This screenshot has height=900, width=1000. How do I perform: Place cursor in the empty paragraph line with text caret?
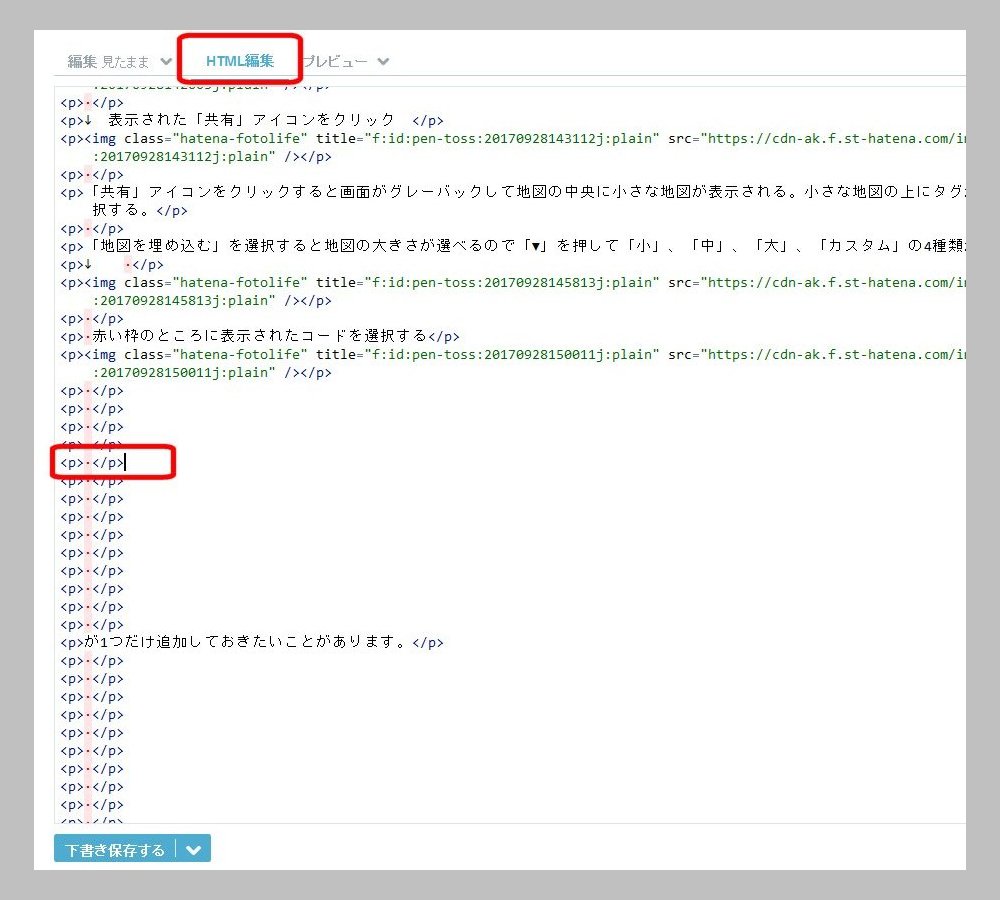click(92, 462)
